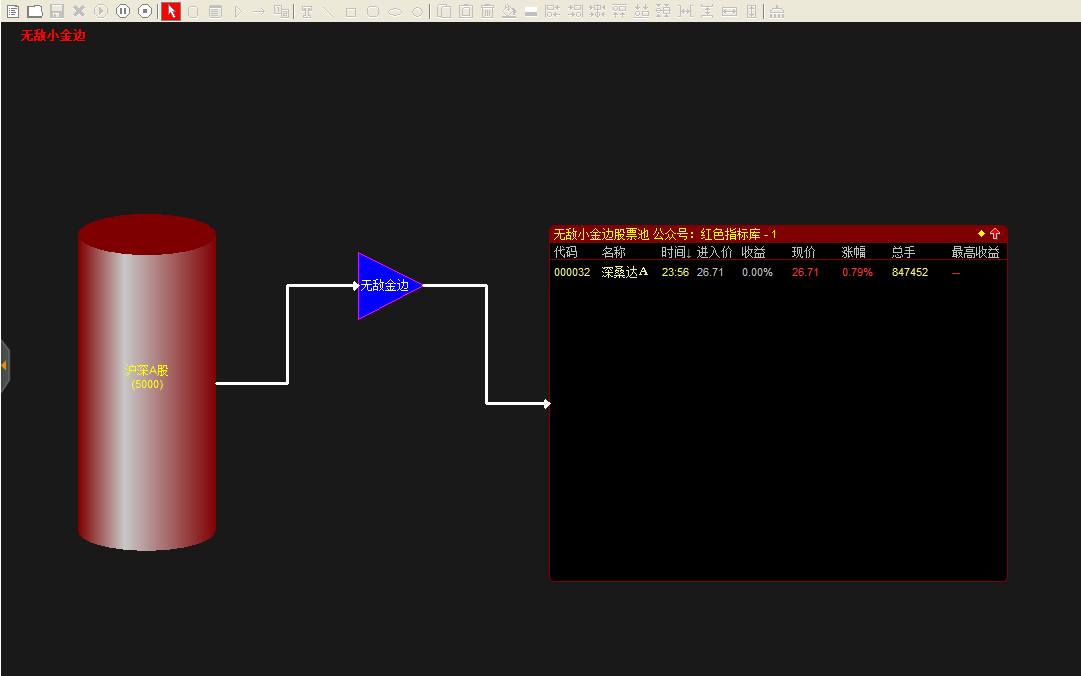Image resolution: width=1081 pixels, height=676 pixels.
Task: Toggle sort order on the 时间 column
Action: [673, 252]
